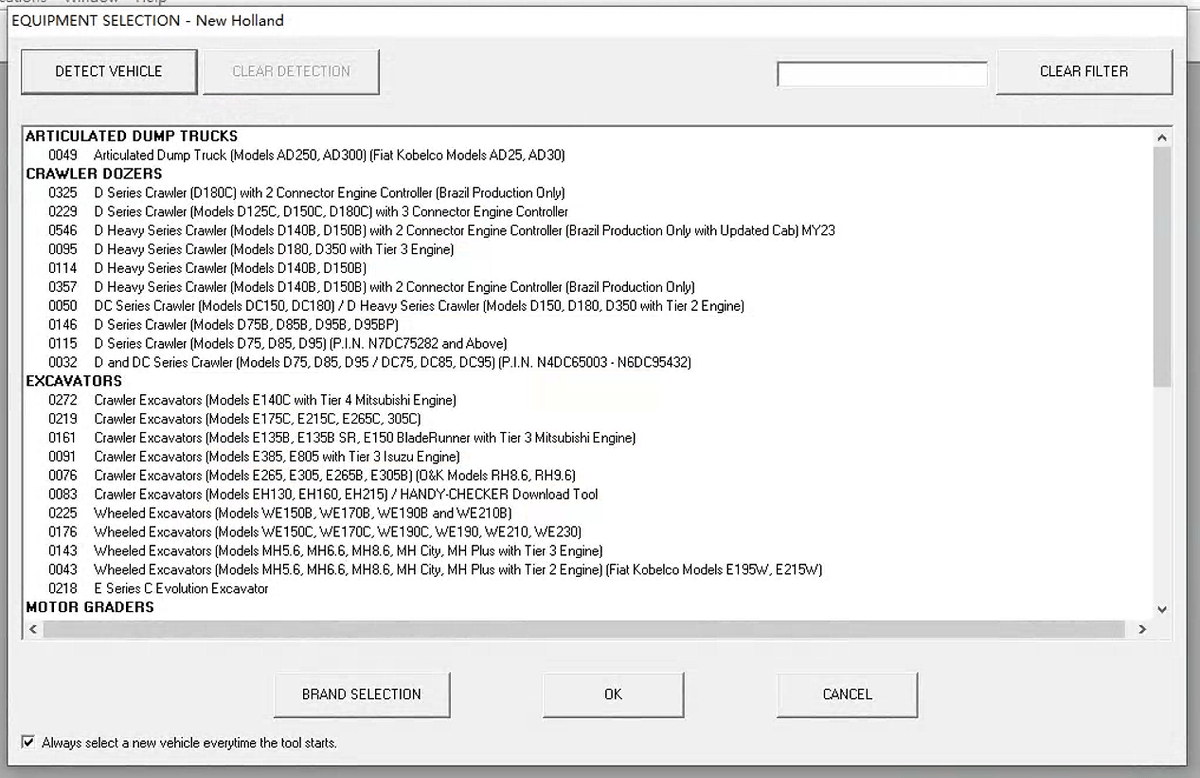Confirm selection with the OK button
Screen dimensions: 1200x778
pos(613,694)
